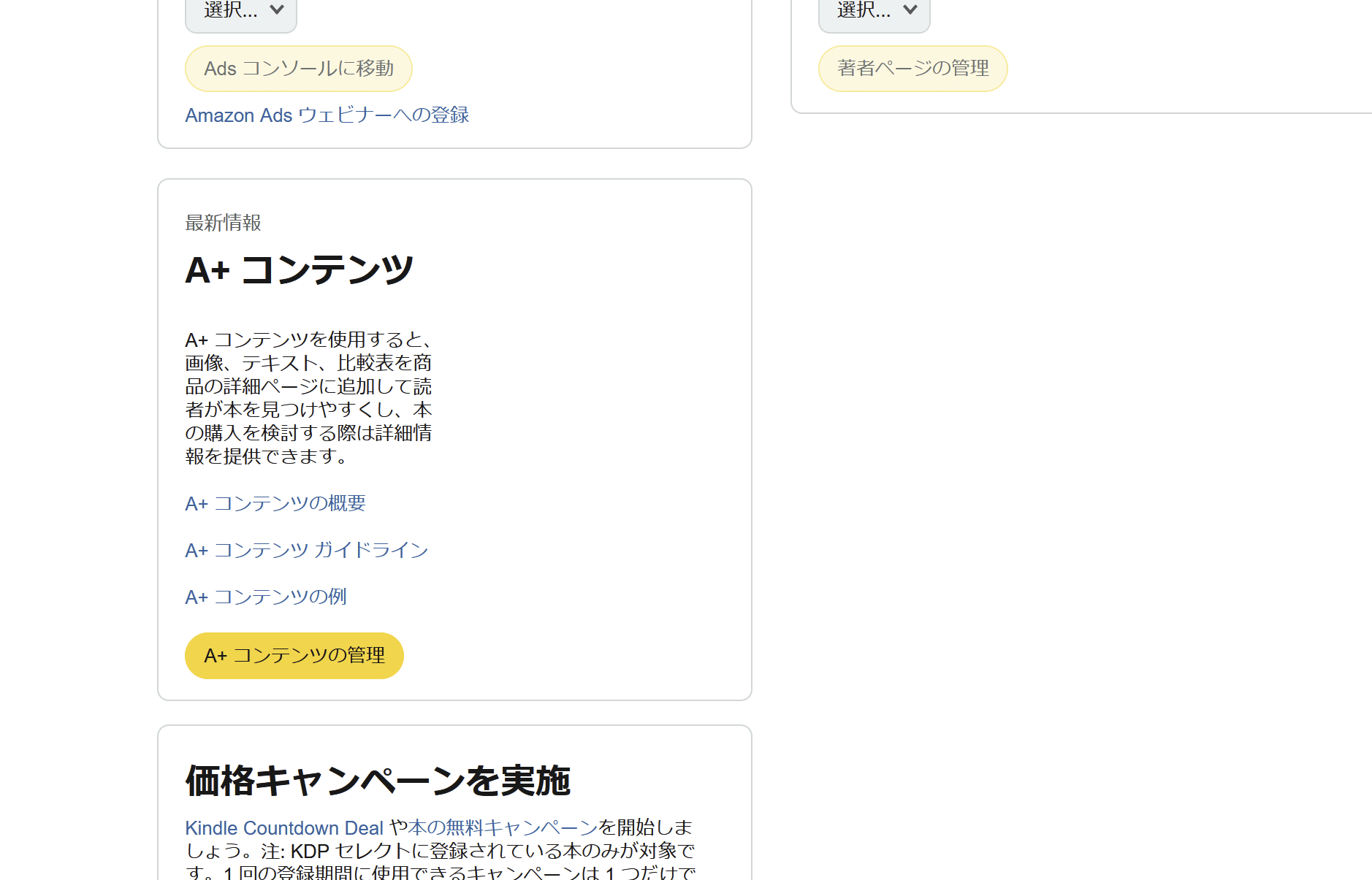This screenshot has height=880, width=1372.
Task: View the A+ コンテンツ ガイドライン page
Action: (306, 551)
